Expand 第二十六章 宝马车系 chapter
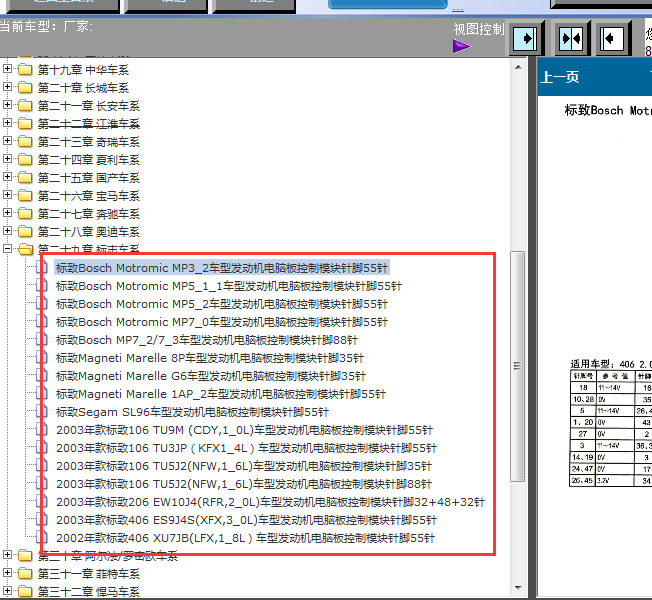 pyautogui.click(x=7, y=195)
